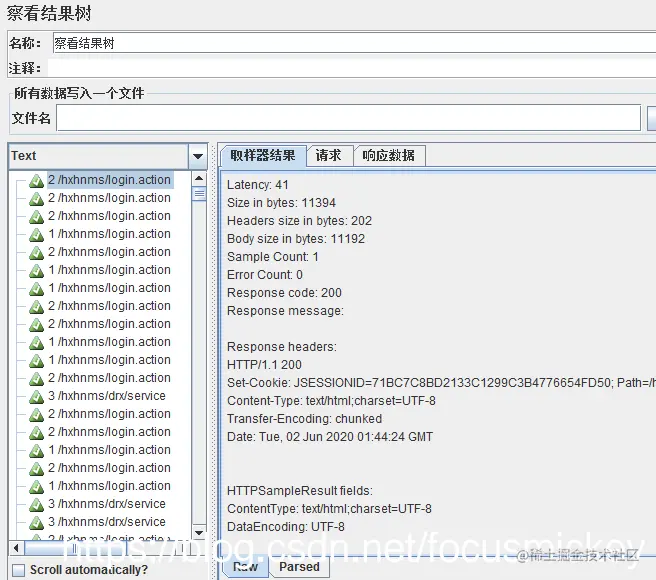This screenshot has height=580, width=656.
Task: Open the 请求 tab
Action: tap(329, 156)
